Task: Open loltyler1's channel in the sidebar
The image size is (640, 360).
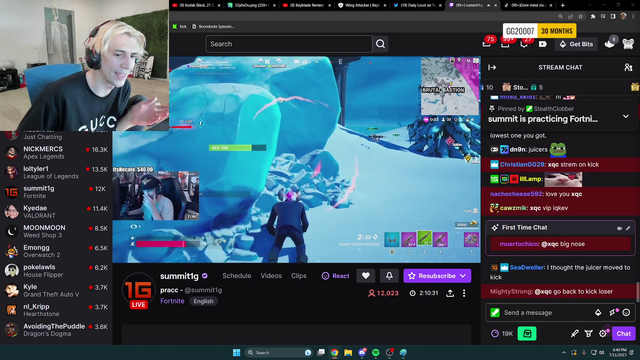Action: [x=56, y=172]
